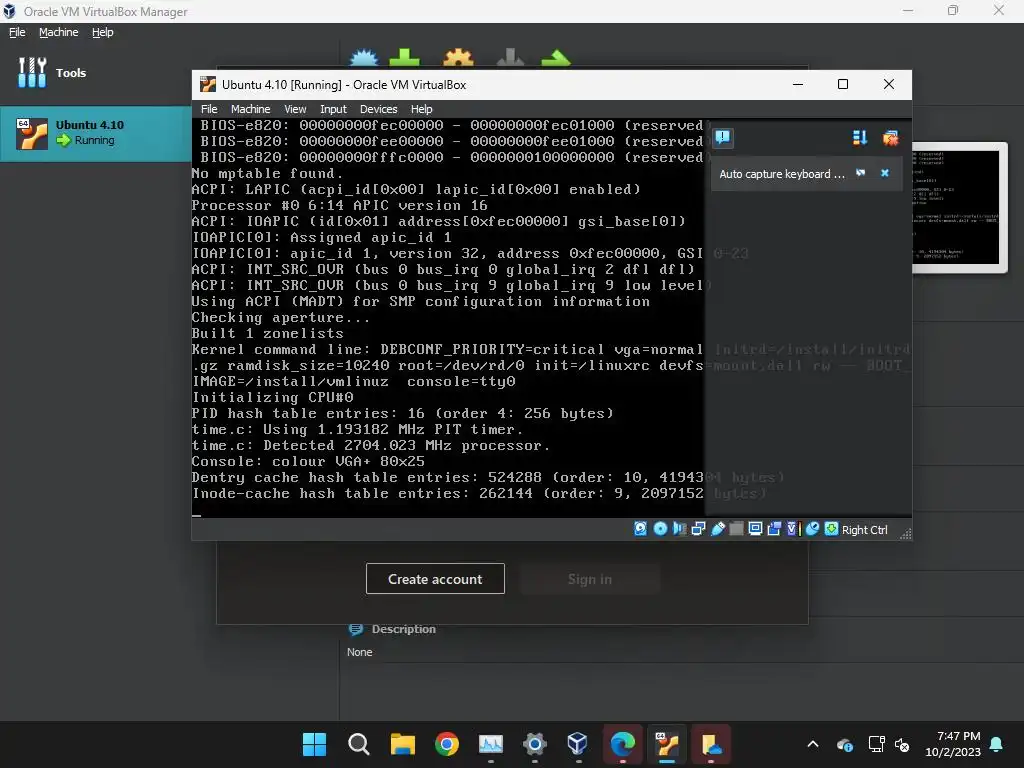Click the recording status icon
The width and height of the screenshot is (1024, 768).
[x=775, y=529]
